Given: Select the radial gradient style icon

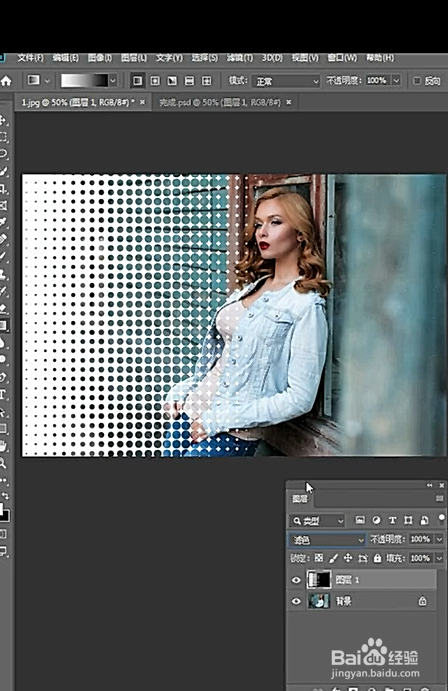Looking at the screenshot, I should (155, 81).
